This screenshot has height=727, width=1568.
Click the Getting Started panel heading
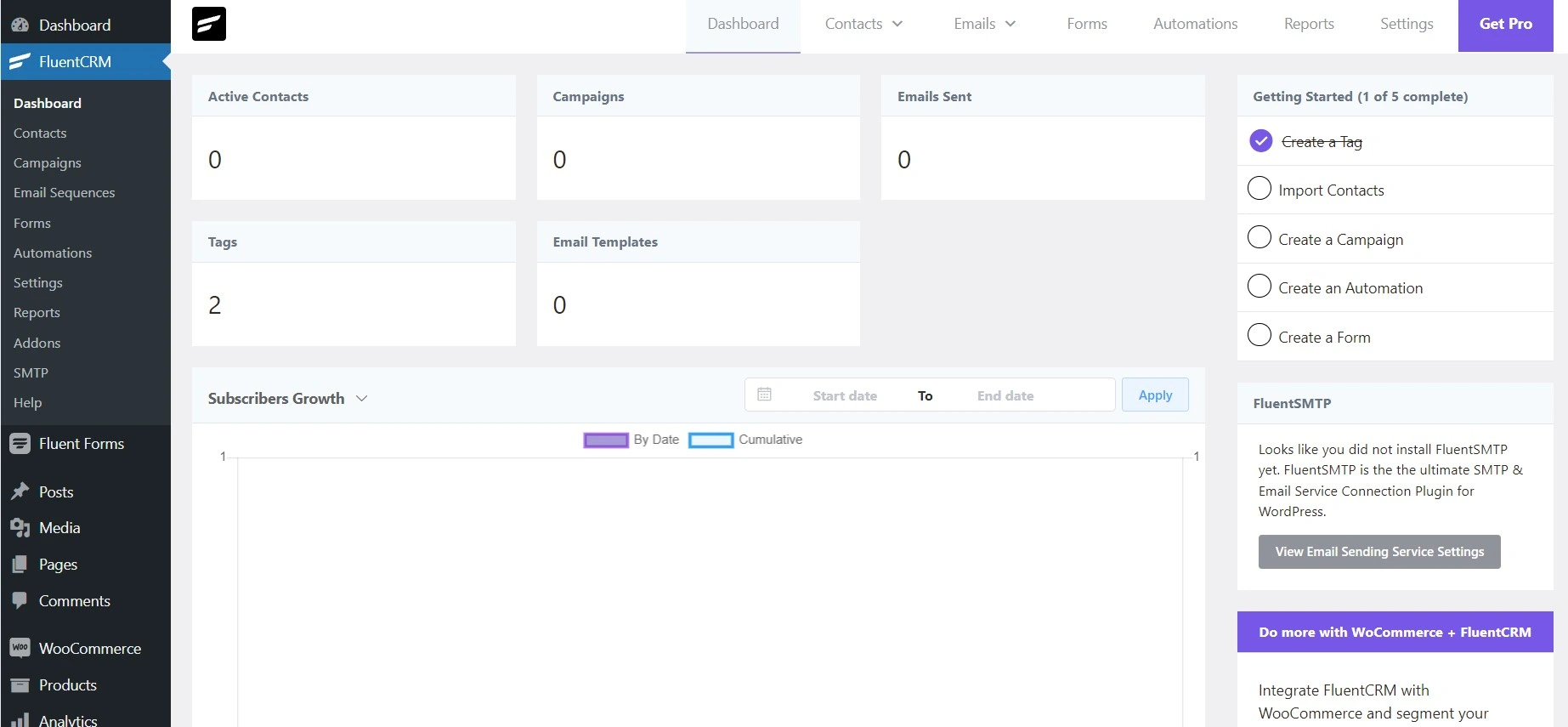pos(1360,96)
